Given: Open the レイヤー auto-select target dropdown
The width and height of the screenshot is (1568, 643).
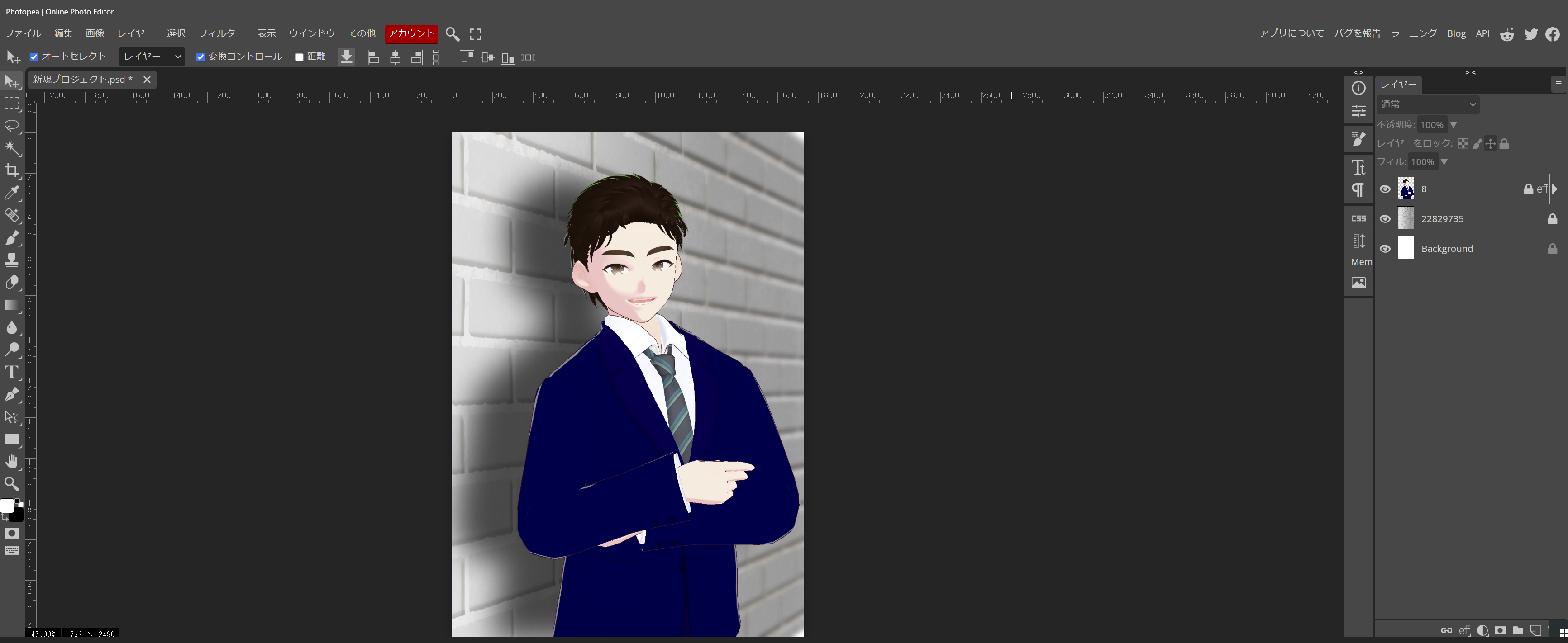Looking at the screenshot, I should pyautogui.click(x=152, y=57).
